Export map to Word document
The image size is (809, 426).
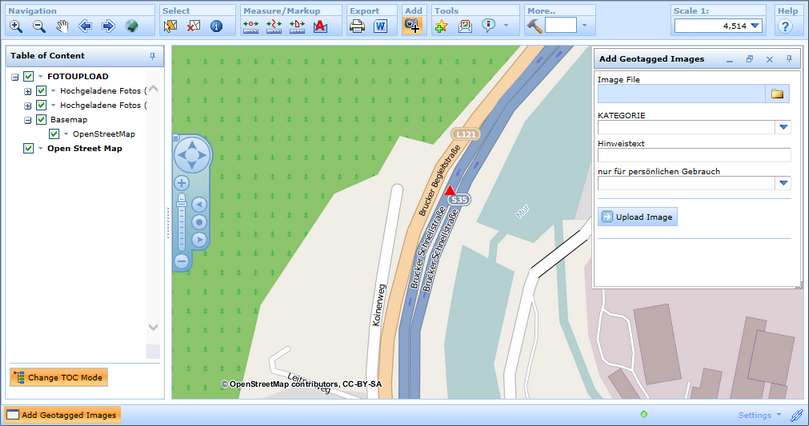coord(381,27)
